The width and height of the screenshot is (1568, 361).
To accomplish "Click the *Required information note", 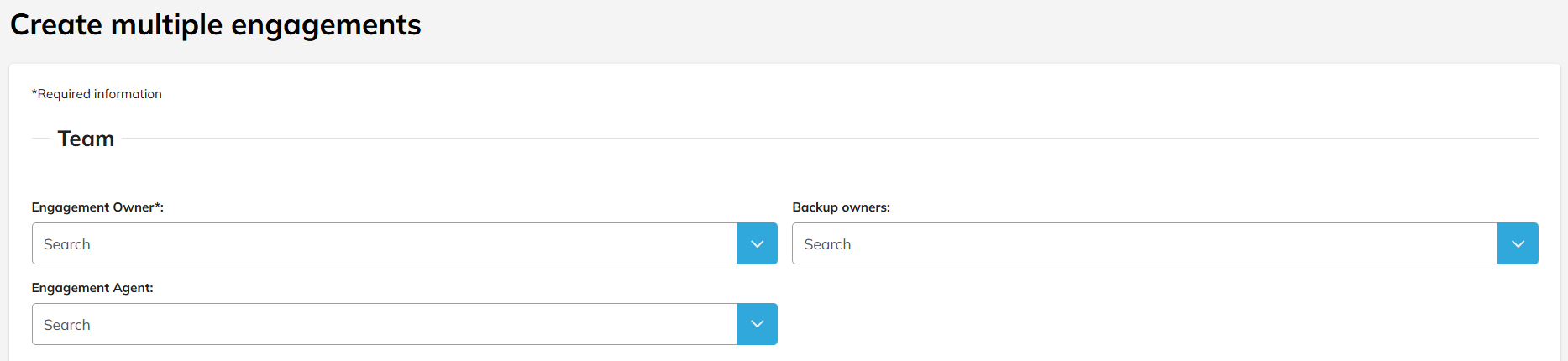I will tap(97, 94).
